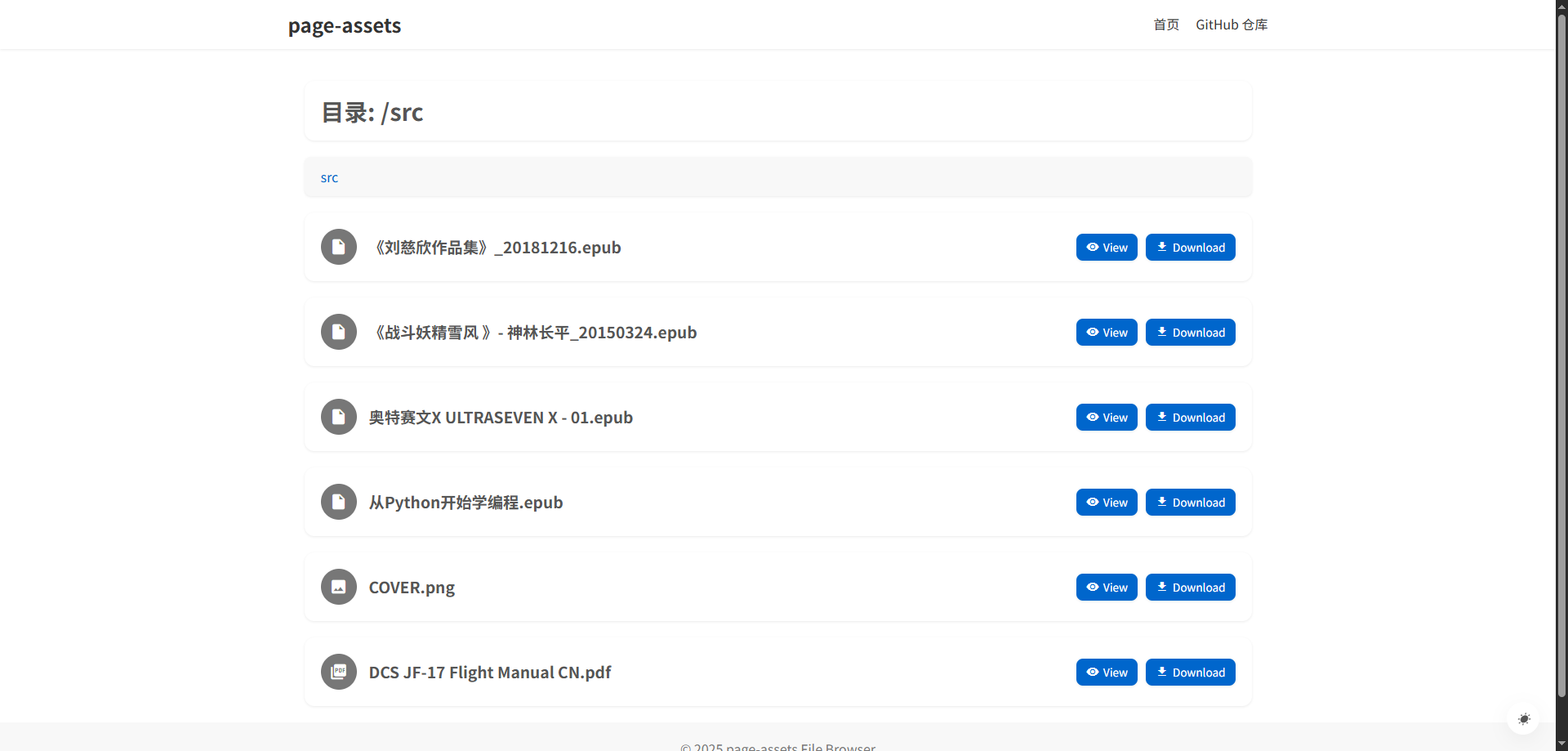Click the eye icon in the COVER.png View button
Viewport: 1568px width, 751px height.
(1093, 587)
